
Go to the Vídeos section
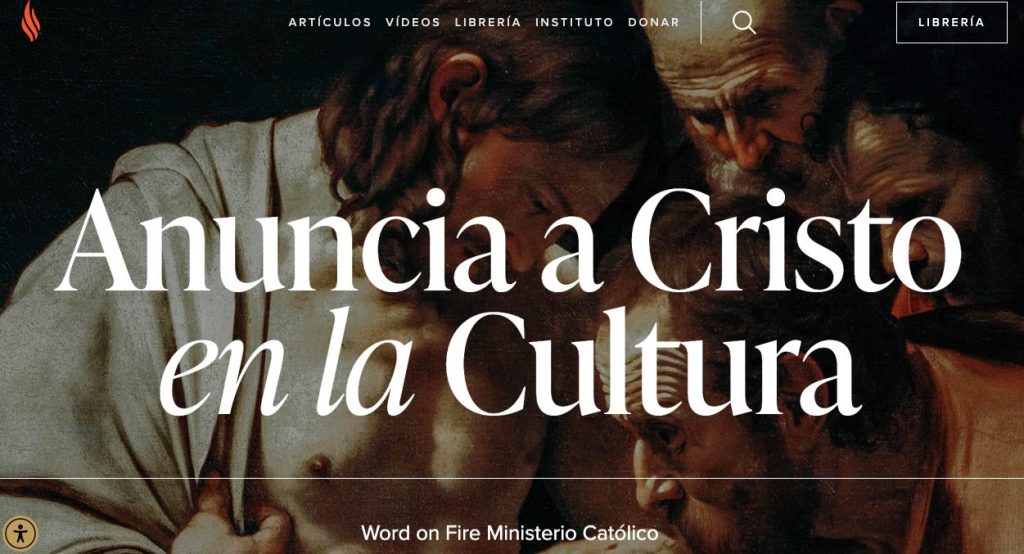pos(413,22)
